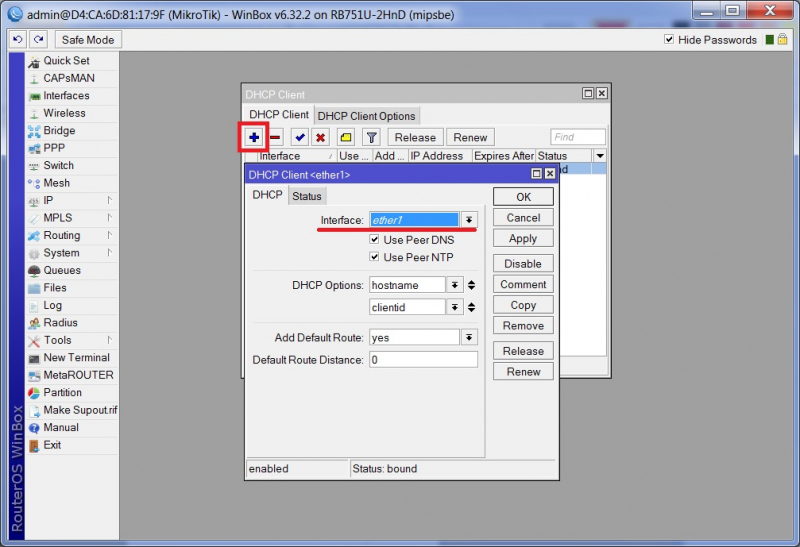Uncheck the Hide Passwords checkbox
The height and width of the screenshot is (547, 800).
tap(670, 40)
